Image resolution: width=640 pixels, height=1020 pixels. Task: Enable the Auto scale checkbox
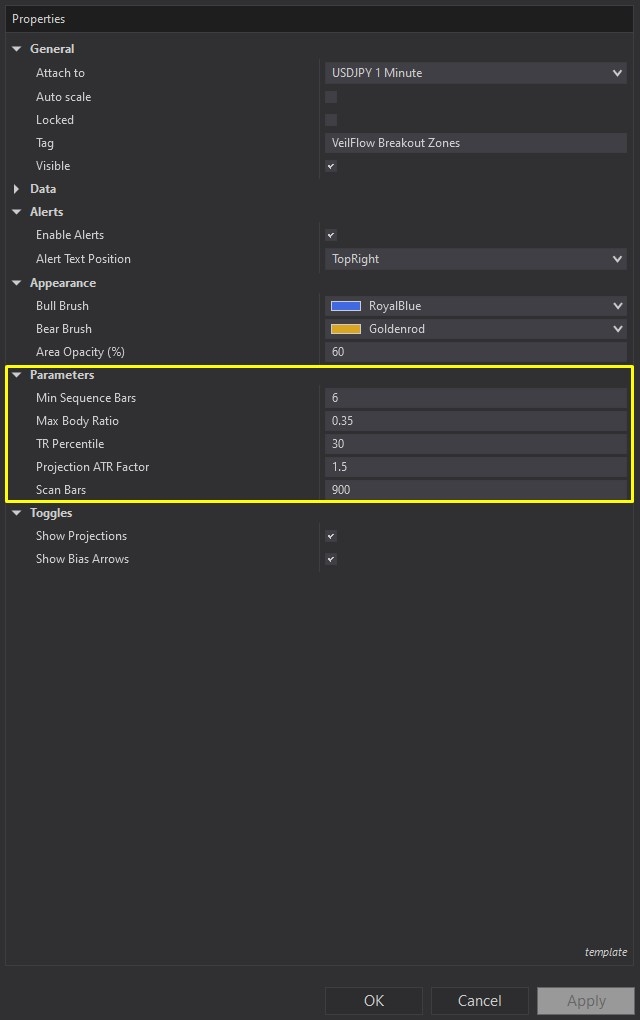point(330,97)
